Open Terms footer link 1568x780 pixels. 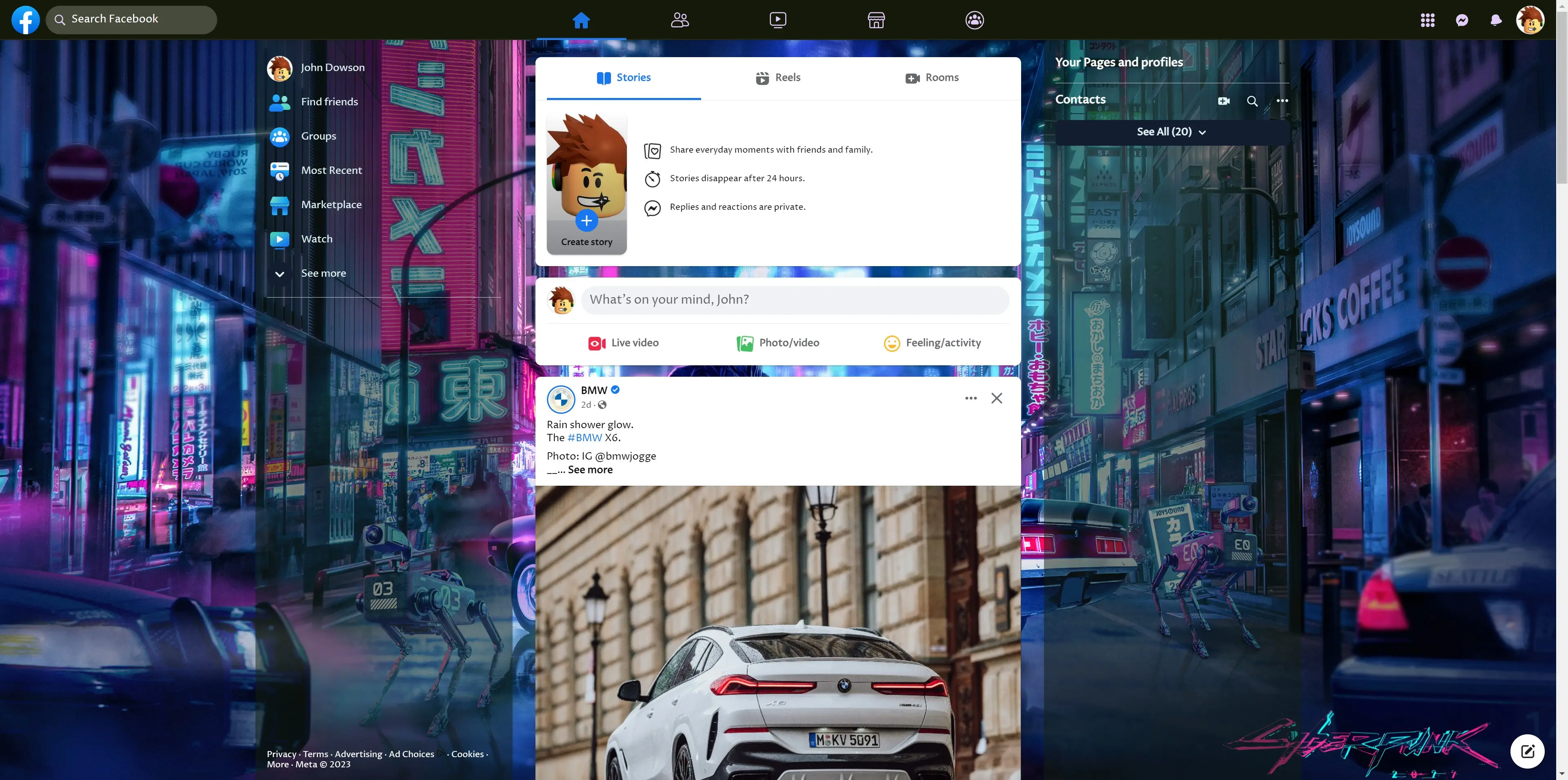point(315,754)
